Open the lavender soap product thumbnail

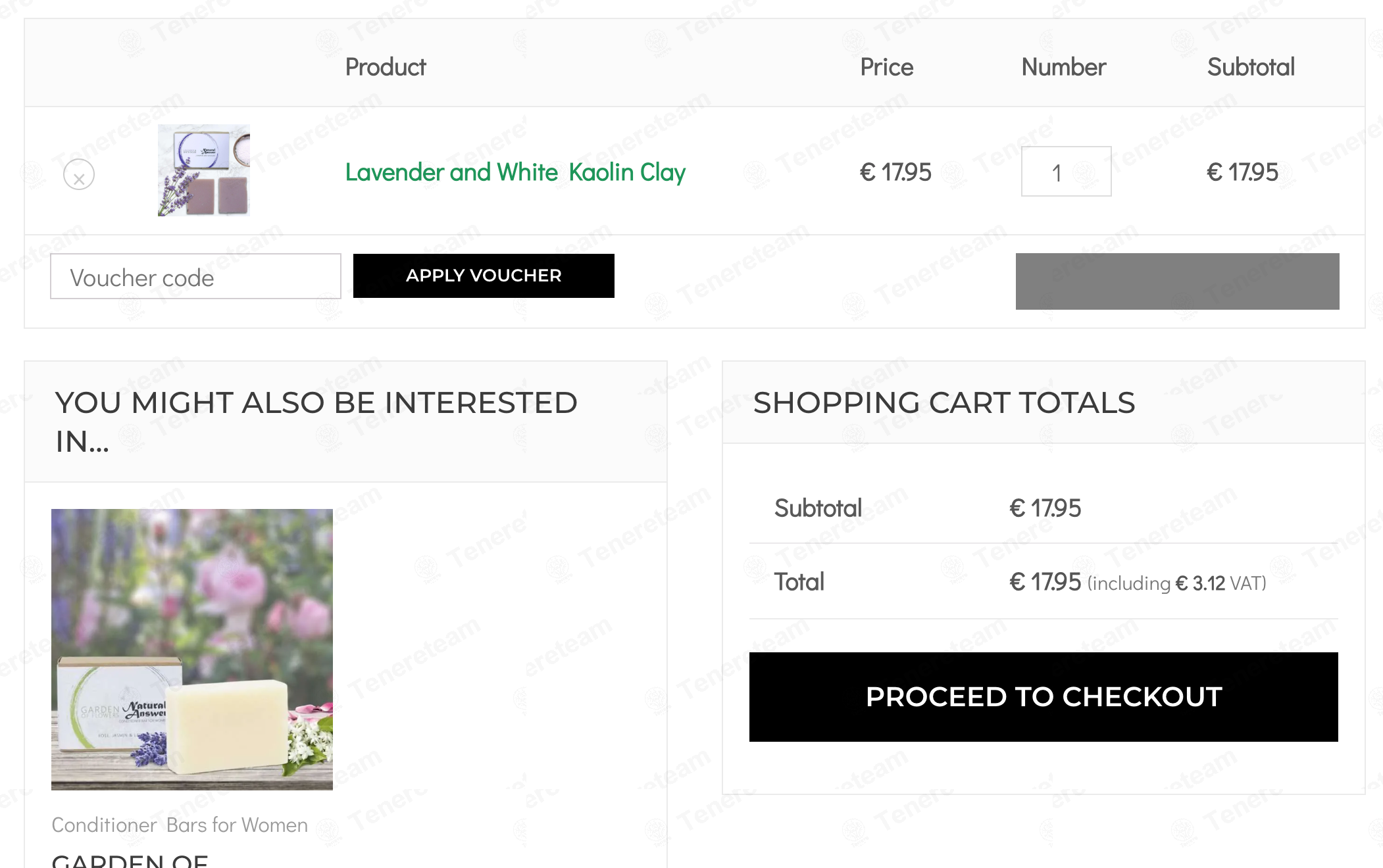point(204,170)
